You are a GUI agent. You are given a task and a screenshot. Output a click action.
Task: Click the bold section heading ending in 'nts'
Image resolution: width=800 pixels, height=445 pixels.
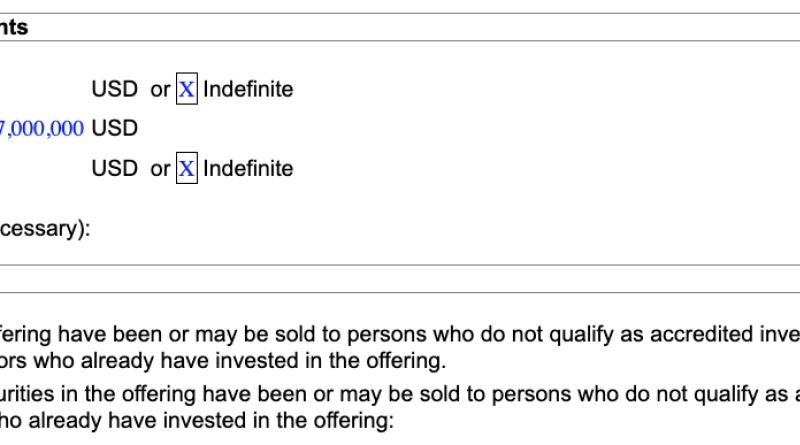(14, 27)
